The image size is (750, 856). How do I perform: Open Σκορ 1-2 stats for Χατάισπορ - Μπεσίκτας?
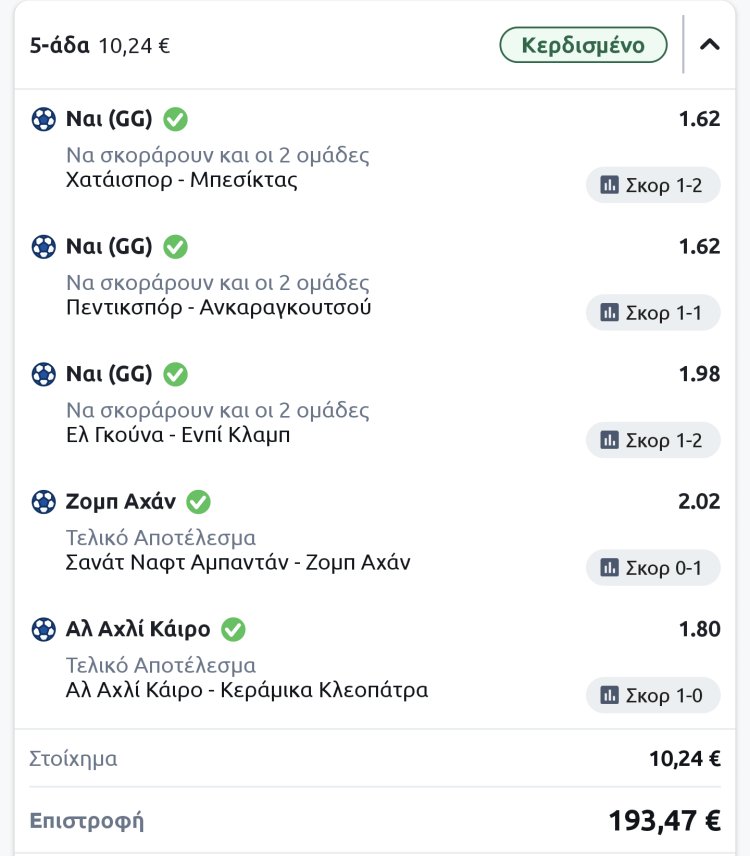click(652, 185)
